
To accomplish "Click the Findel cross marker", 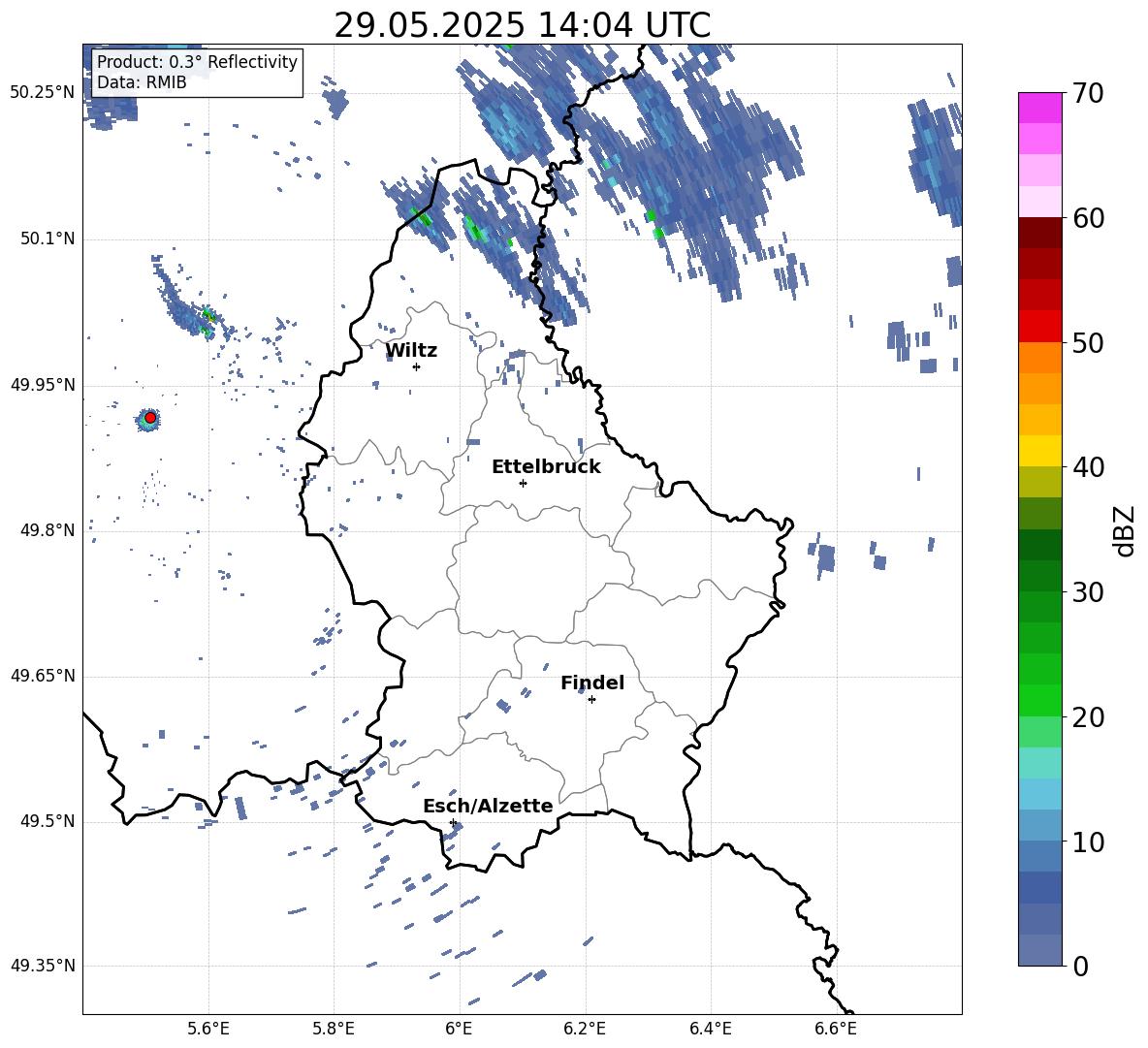I will coord(591,700).
